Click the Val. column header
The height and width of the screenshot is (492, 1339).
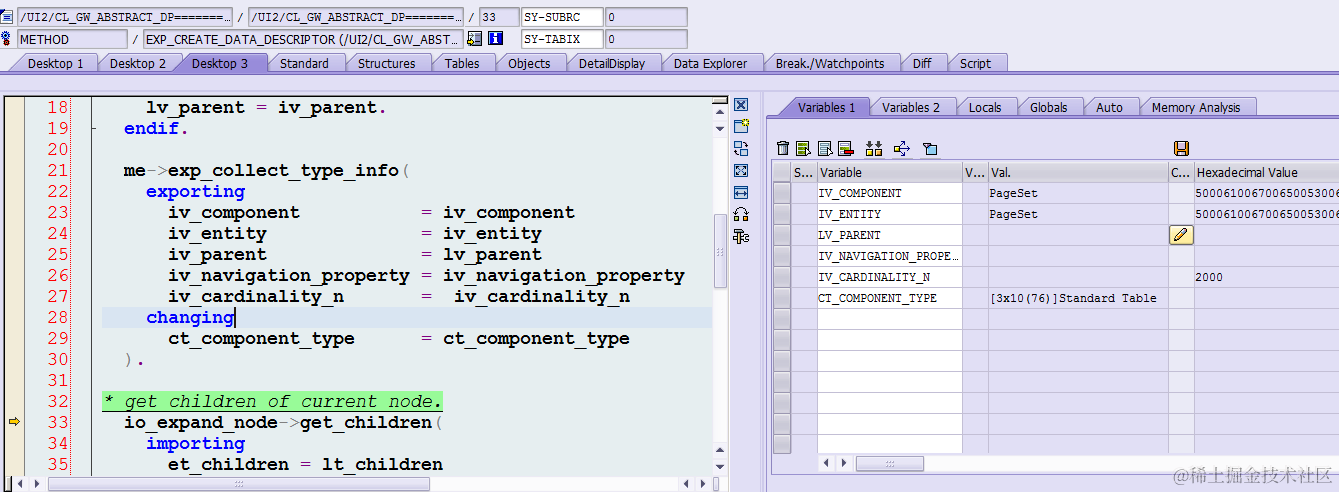click(x=1078, y=172)
